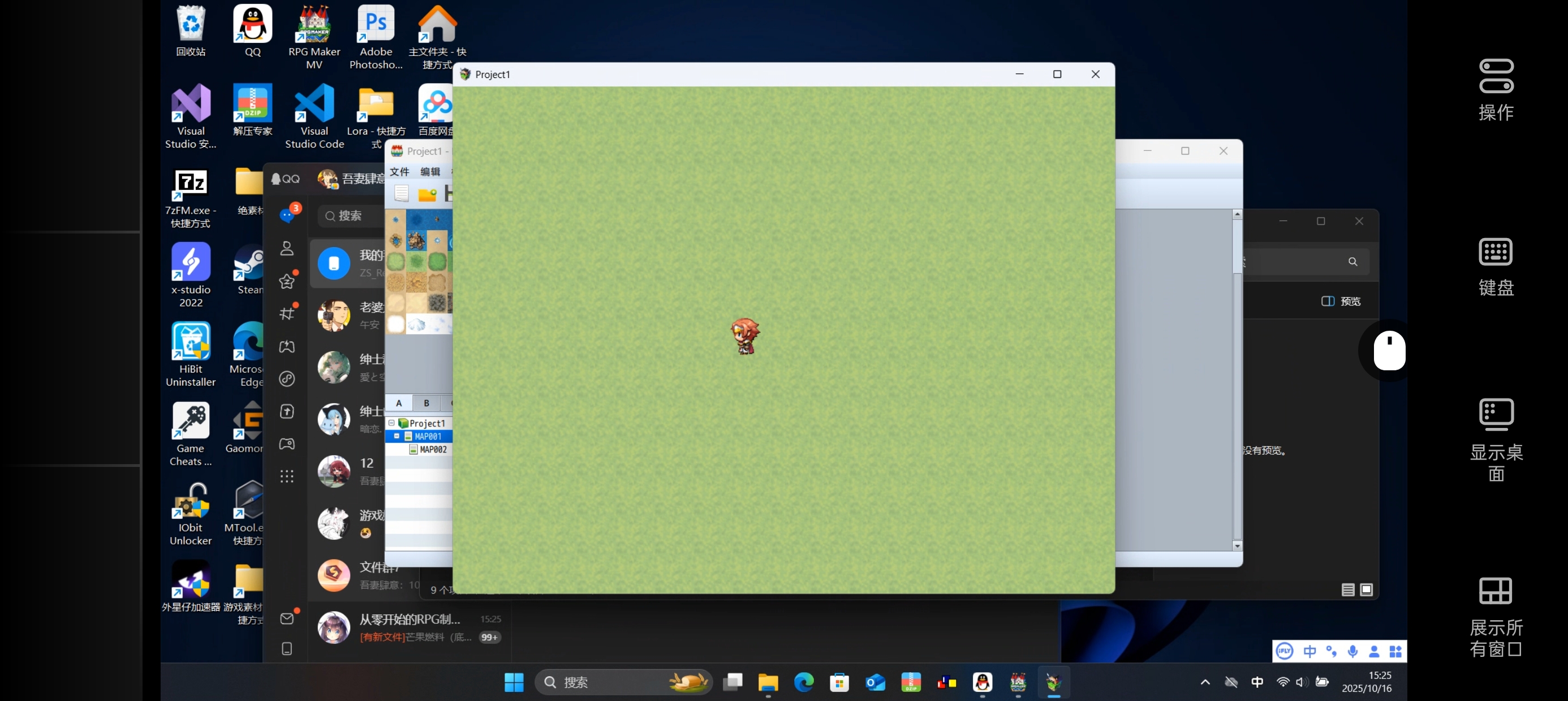This screenshot has width=1568, height=701.
Task: Open the Visual Studio Code desktop shortcut
Action: pyautogui.click(x=314, y=116)
